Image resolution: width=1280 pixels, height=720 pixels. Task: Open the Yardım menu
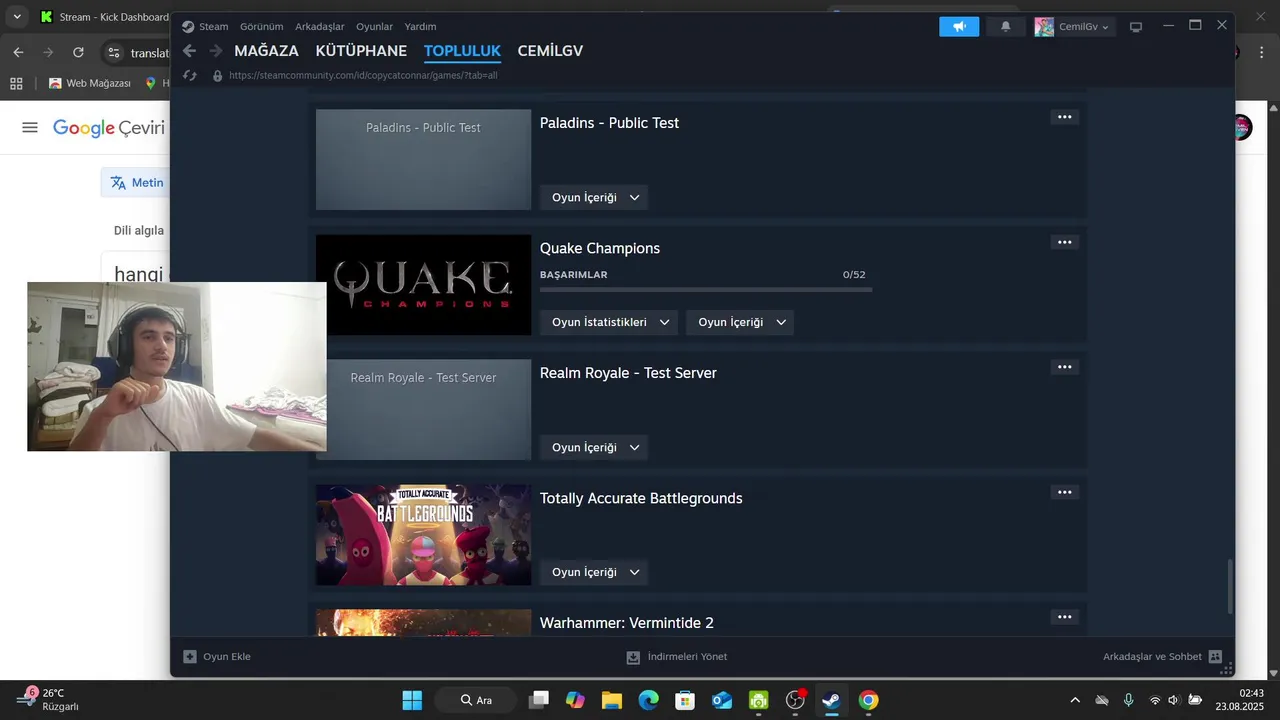(420, 27)
